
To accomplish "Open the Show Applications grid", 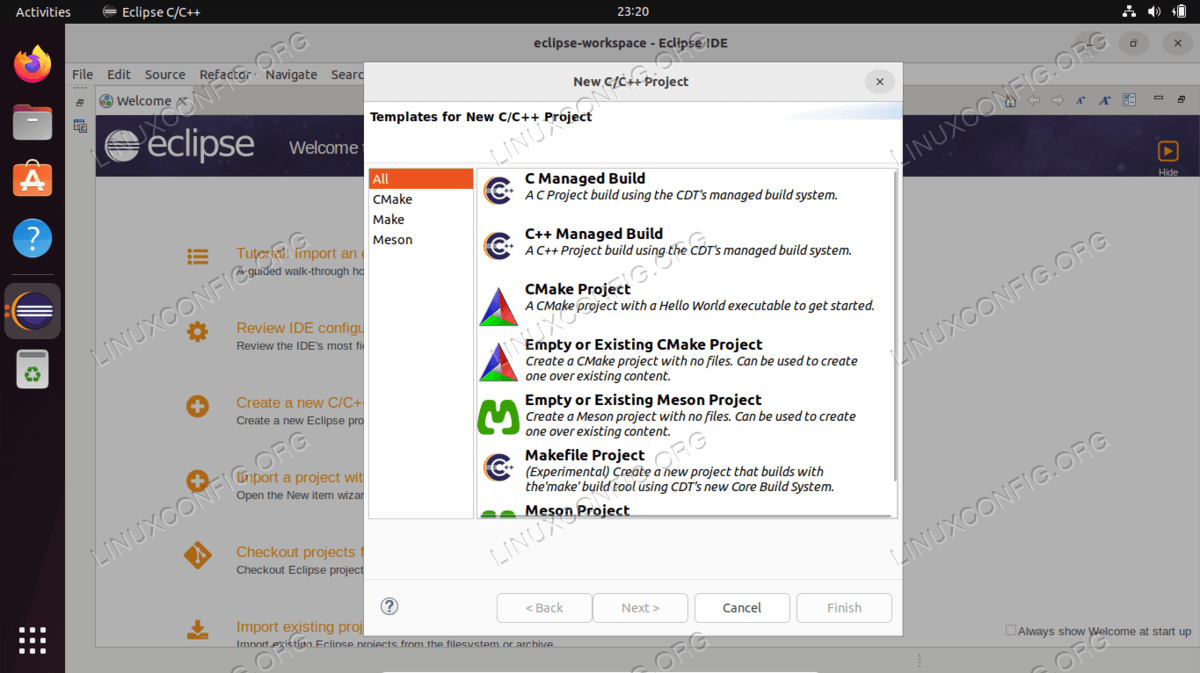I will pyautogui.click(x=32, y=640).
